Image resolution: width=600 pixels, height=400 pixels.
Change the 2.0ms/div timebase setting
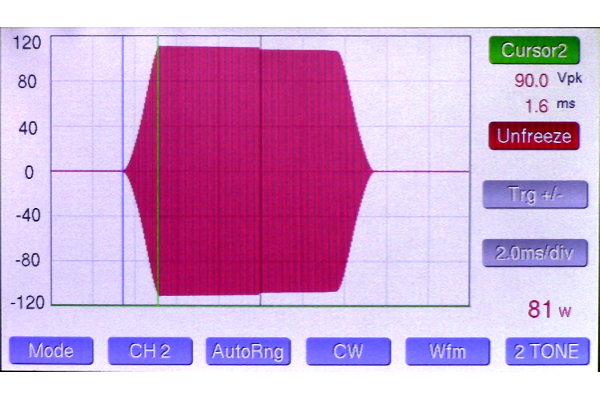(x=535, y=253)
